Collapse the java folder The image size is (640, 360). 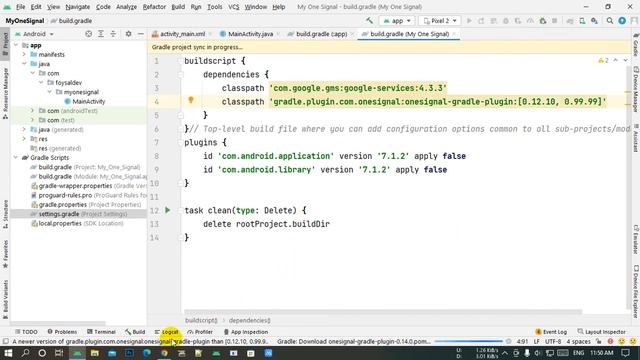point(24,64)
